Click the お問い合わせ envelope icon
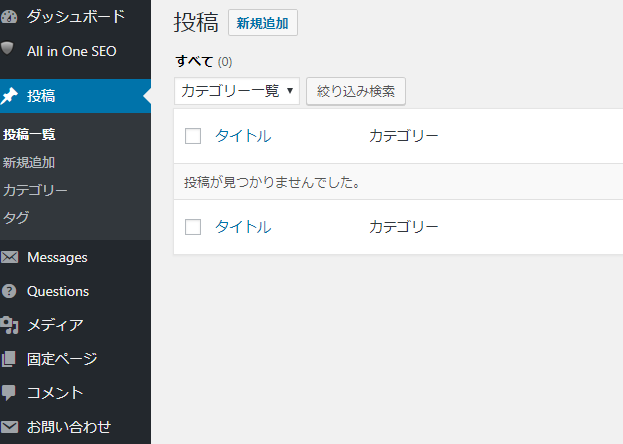Screen dimensions: 623x444 point(10,427)
